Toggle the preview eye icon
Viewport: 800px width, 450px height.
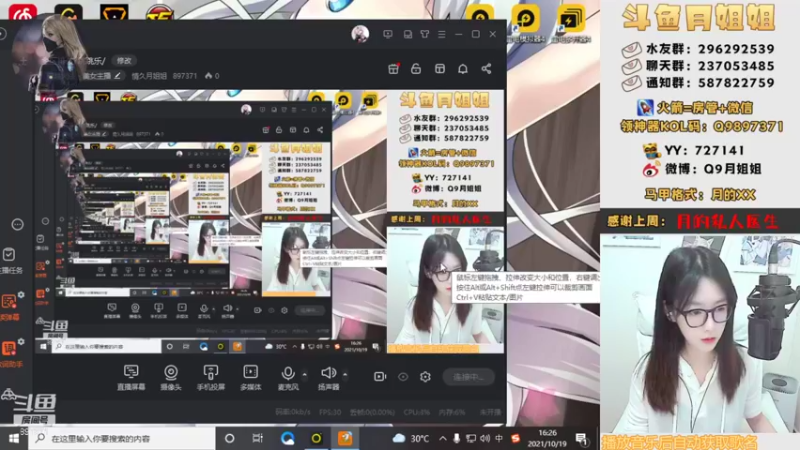(403, 377)
